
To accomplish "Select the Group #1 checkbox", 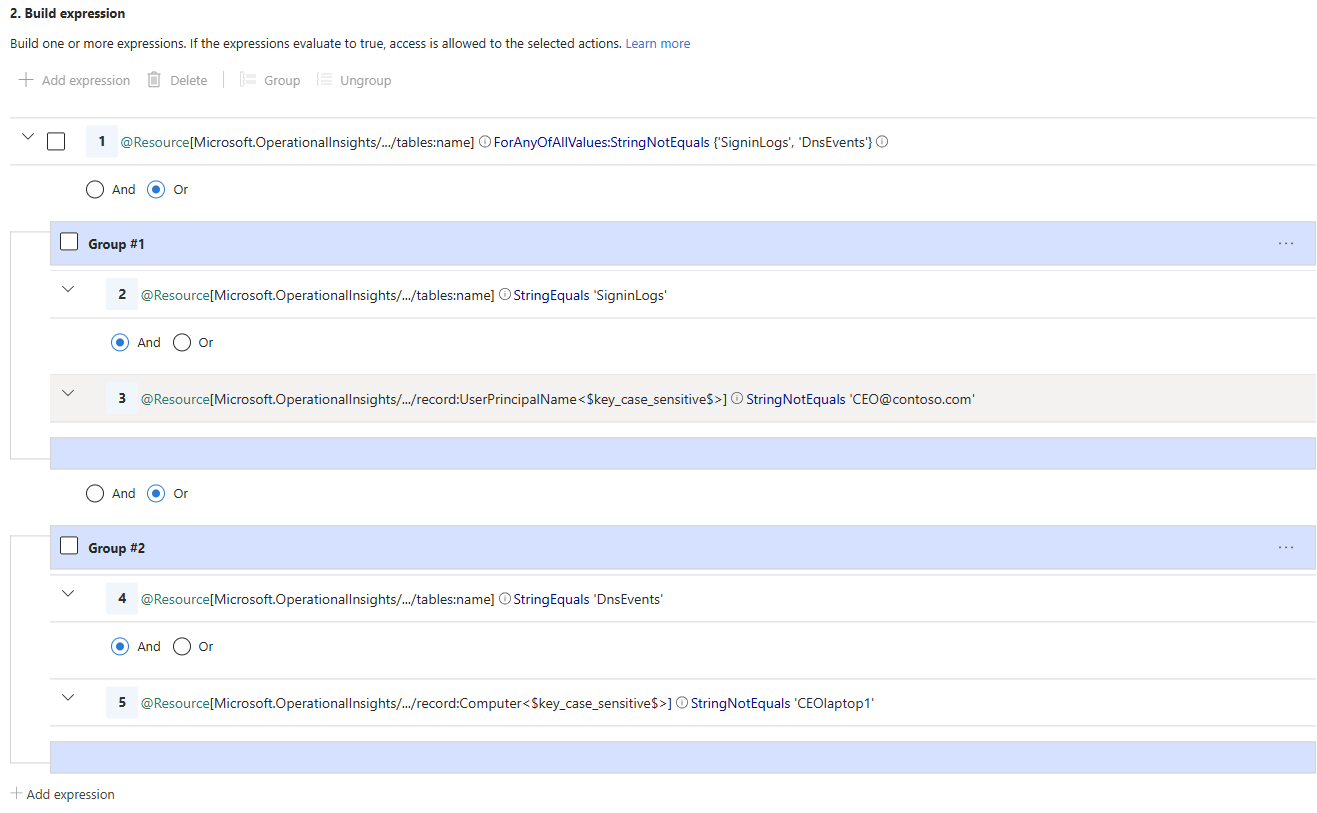I will point(69,242).
